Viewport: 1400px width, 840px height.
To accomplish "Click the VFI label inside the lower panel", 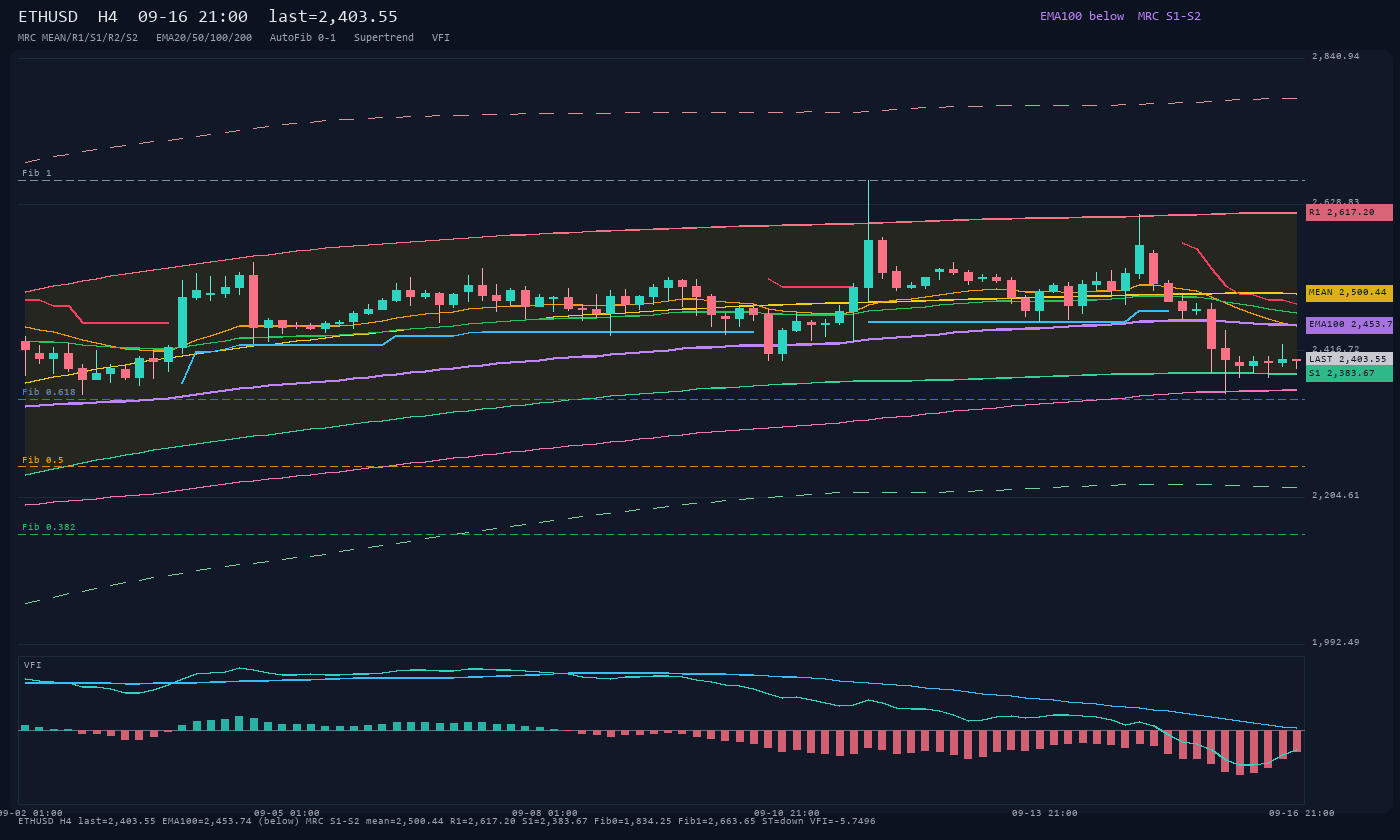I will pos(33,665).
